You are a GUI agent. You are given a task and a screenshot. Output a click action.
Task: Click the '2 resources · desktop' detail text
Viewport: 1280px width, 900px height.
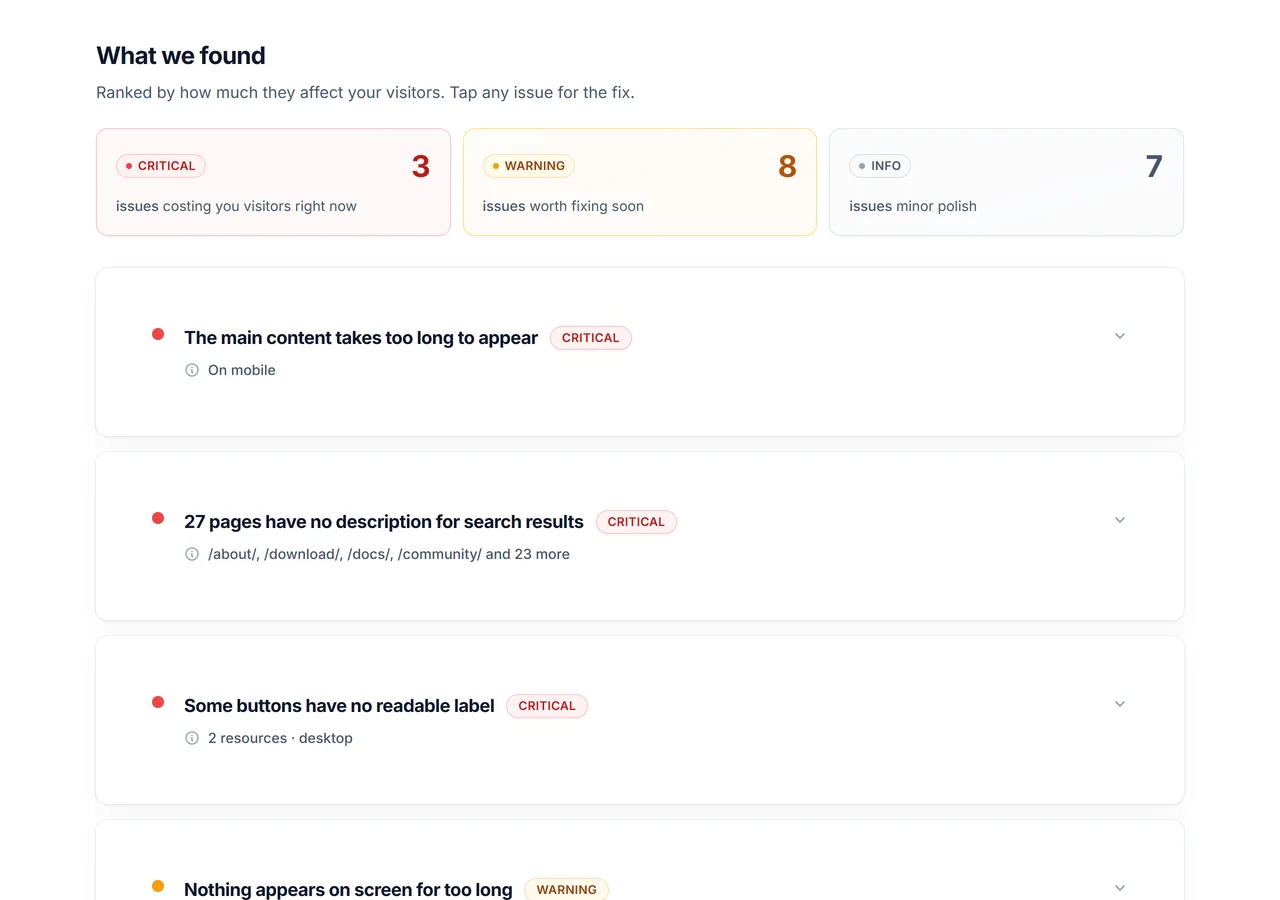(x=280, y=738)
